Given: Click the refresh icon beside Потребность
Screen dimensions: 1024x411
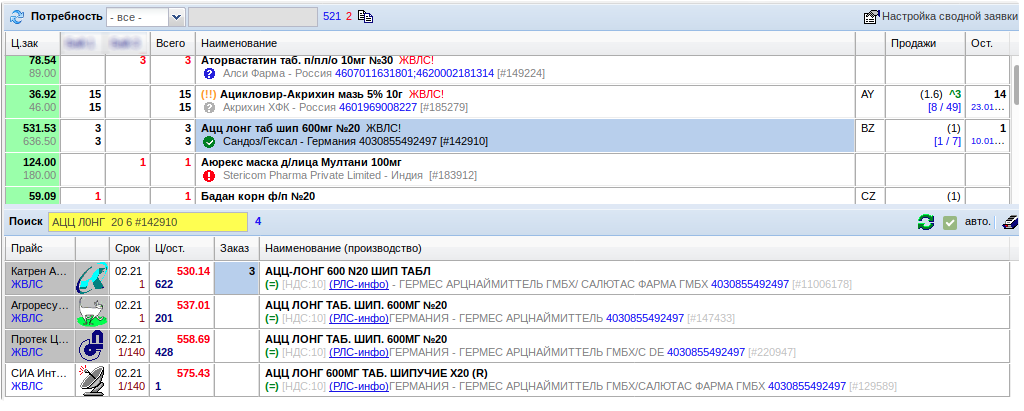Looking at the screenshot, I should 17,17.
